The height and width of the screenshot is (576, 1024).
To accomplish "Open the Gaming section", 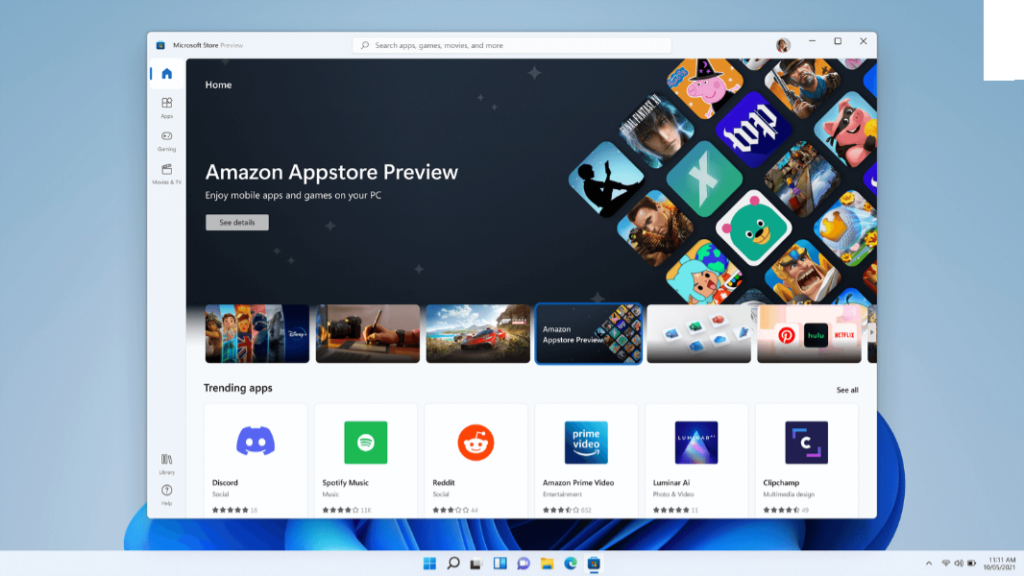I will coord(166,139).
